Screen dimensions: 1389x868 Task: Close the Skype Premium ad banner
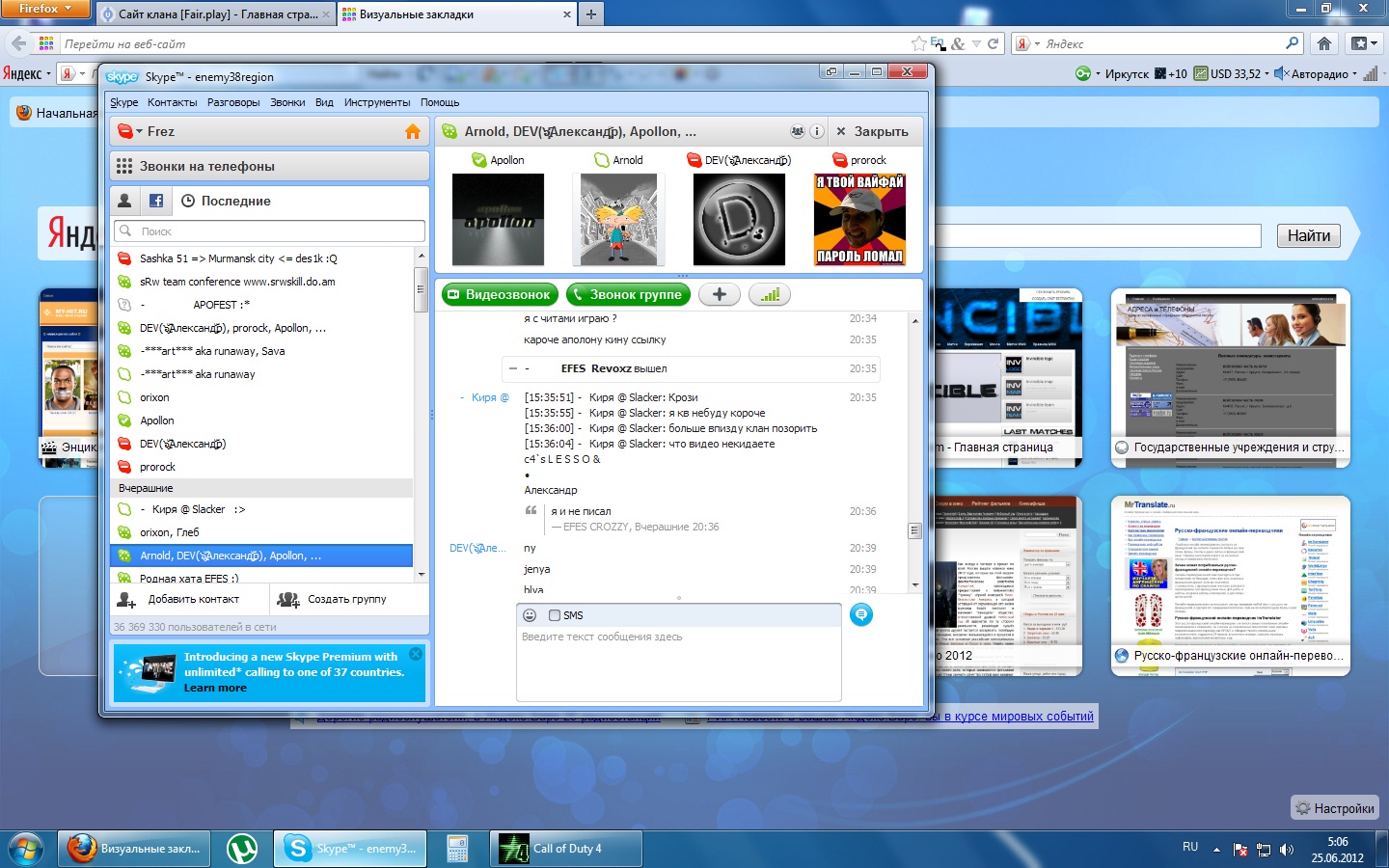(416, 654)
